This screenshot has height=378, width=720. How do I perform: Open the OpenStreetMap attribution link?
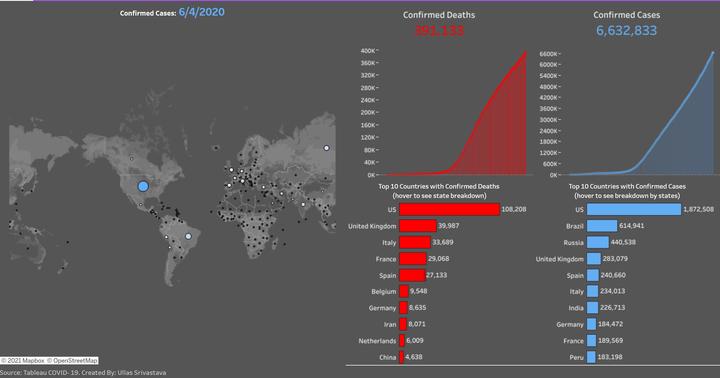pos(72,361)
